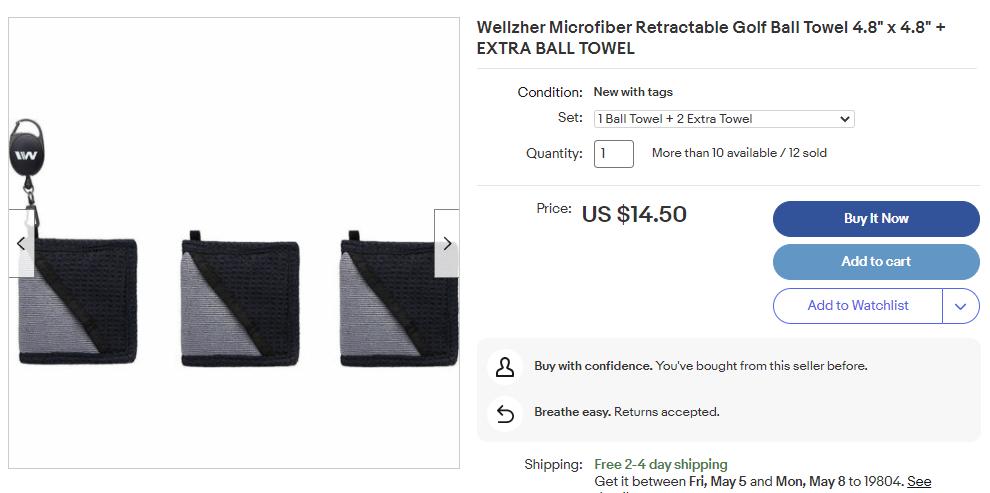The width and height of the screenshot is (990, 493).
Task: Show the next product image
Action: click(447, 243)
